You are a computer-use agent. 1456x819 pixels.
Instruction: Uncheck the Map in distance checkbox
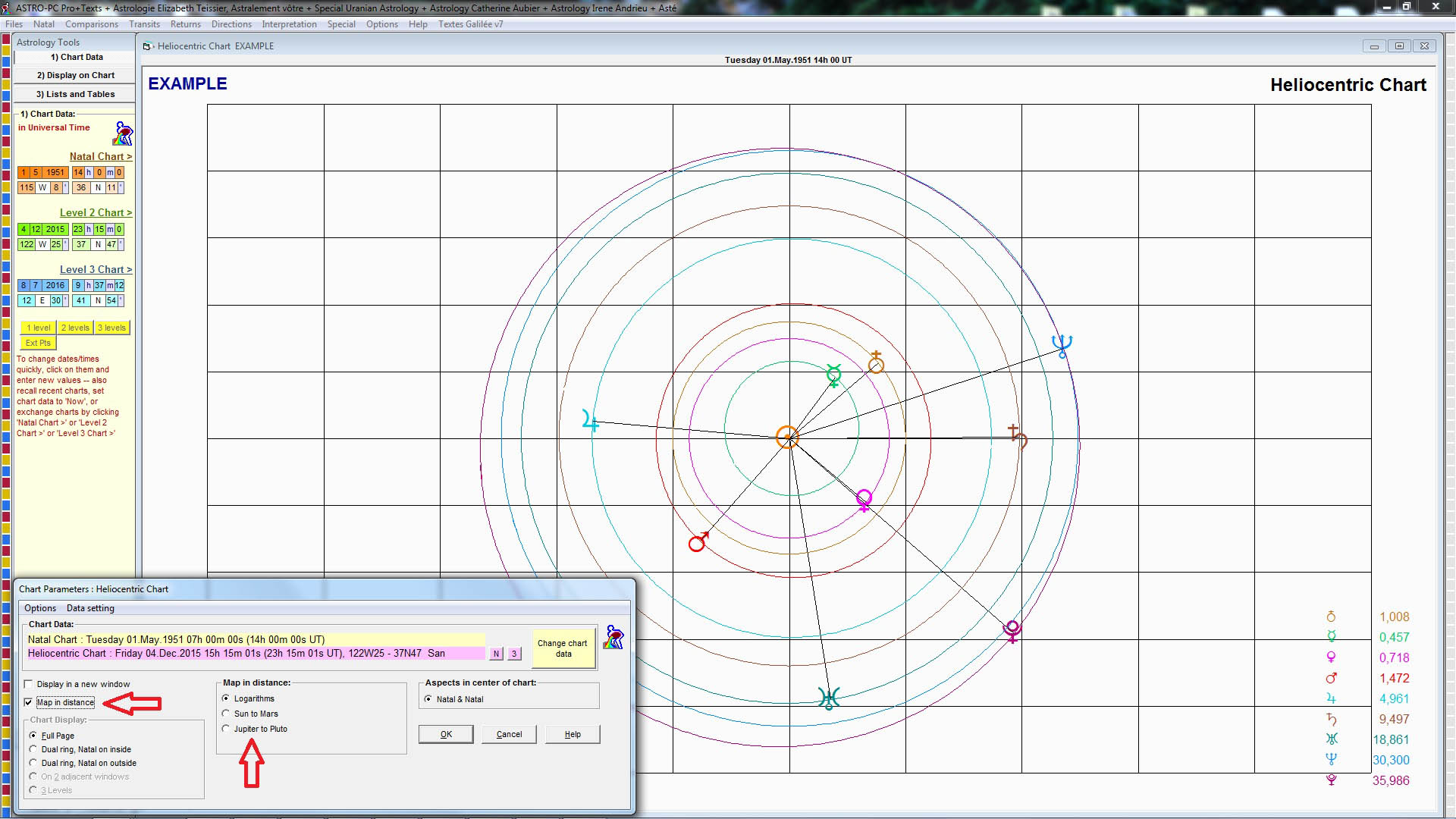[x=29, y=702]
